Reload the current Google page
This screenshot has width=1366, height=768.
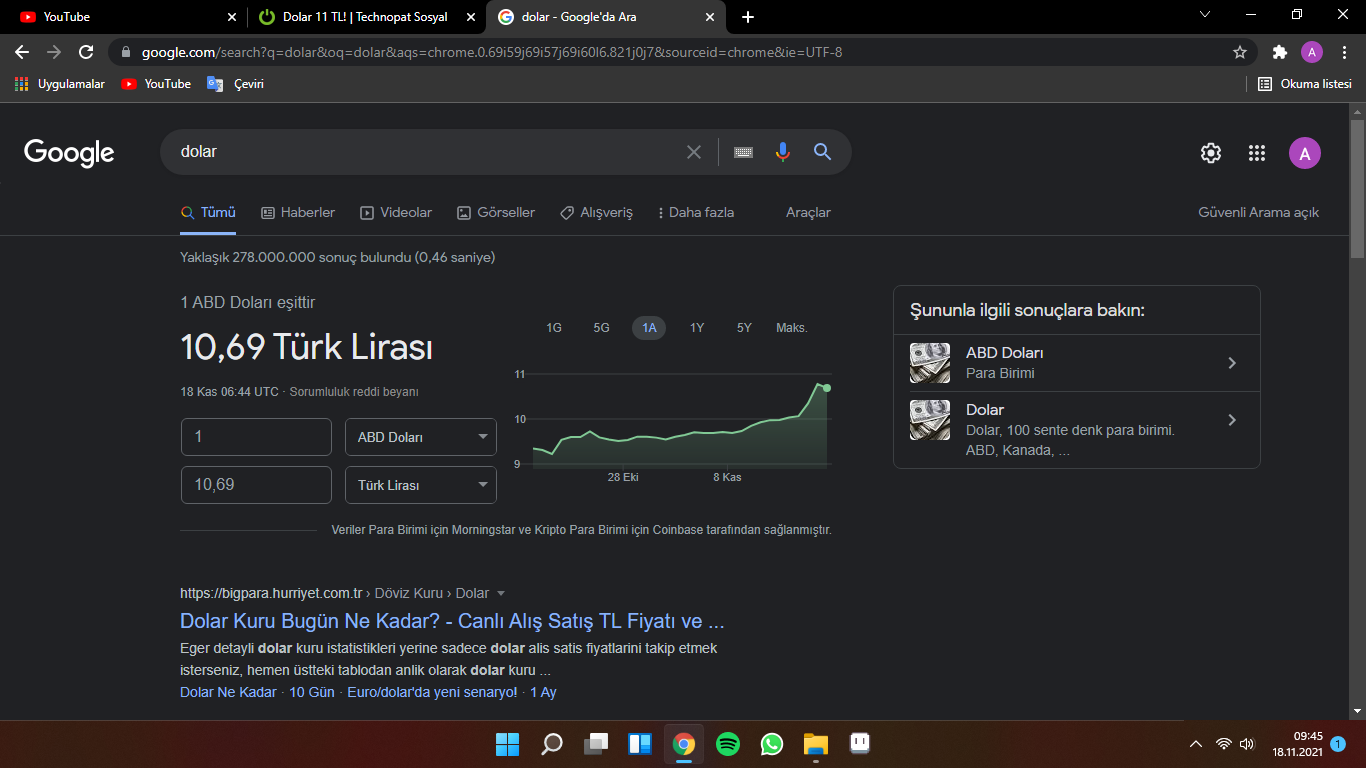pos(86,52)
